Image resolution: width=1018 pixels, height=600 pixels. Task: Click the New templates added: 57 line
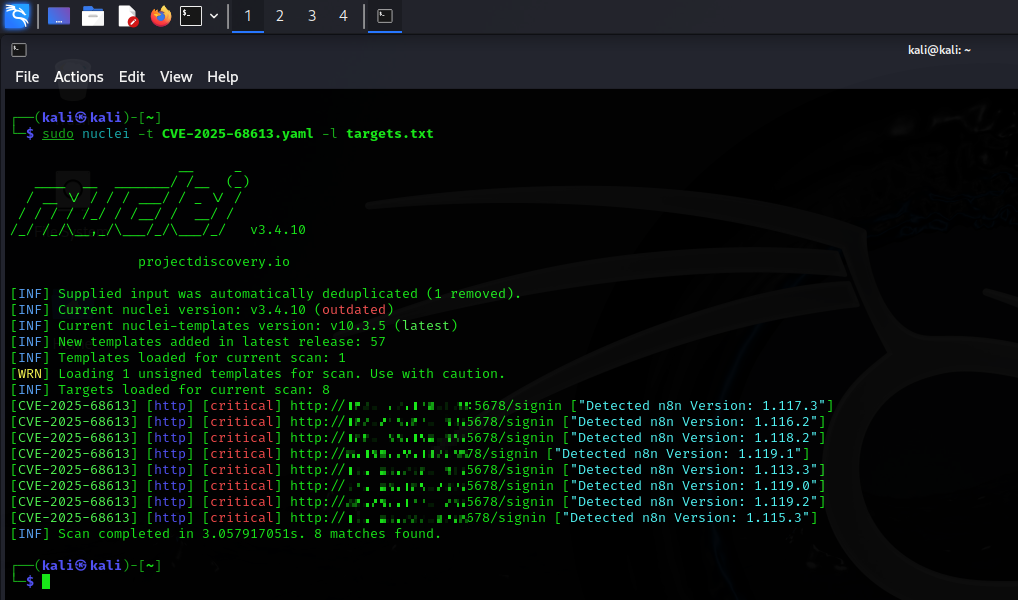[x=198, y=342]
